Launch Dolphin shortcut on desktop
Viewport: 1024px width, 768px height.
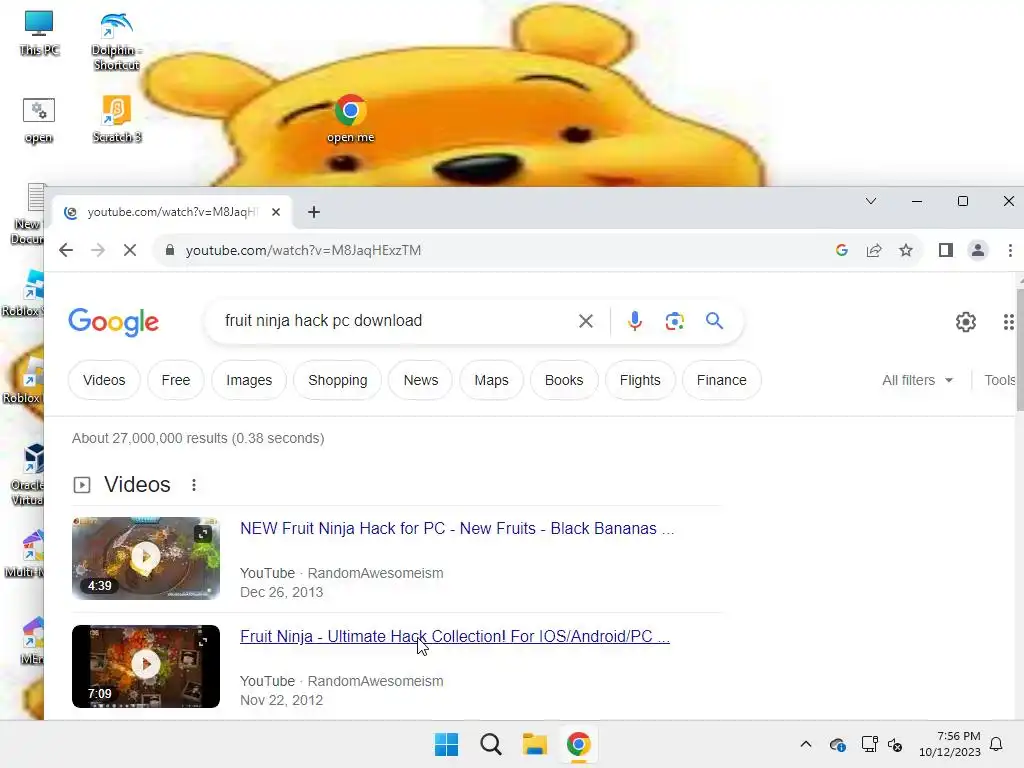[116, 40]
